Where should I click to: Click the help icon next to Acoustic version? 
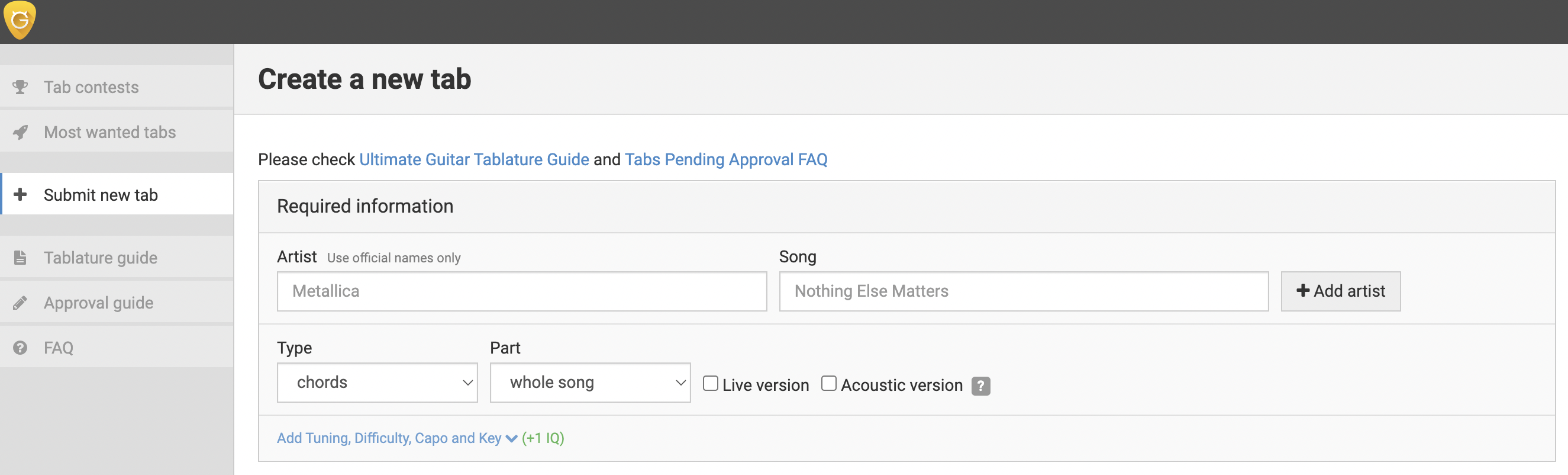pos(980,386)
